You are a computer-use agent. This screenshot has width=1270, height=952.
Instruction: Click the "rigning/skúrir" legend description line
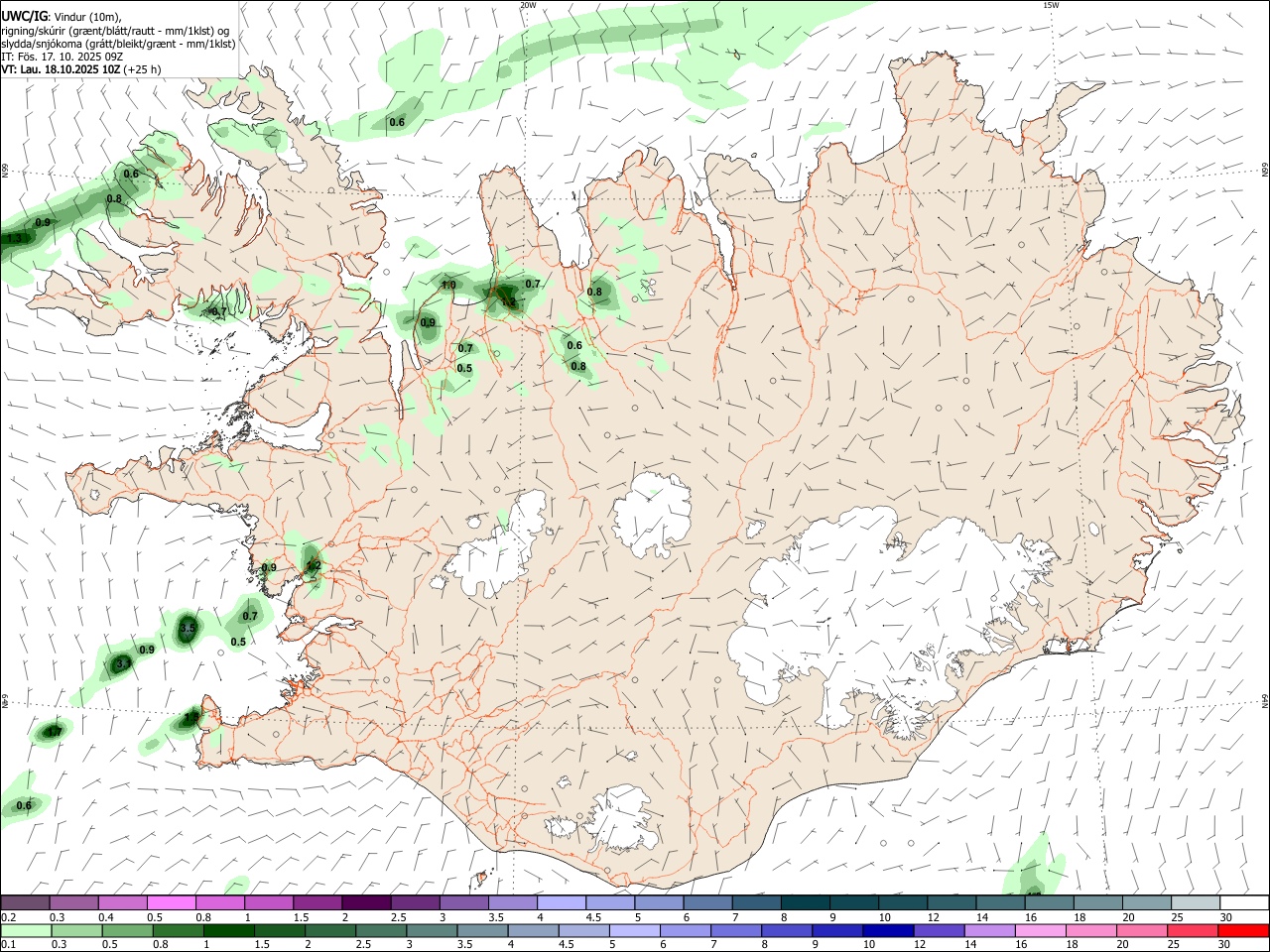[x=115, y=31]
